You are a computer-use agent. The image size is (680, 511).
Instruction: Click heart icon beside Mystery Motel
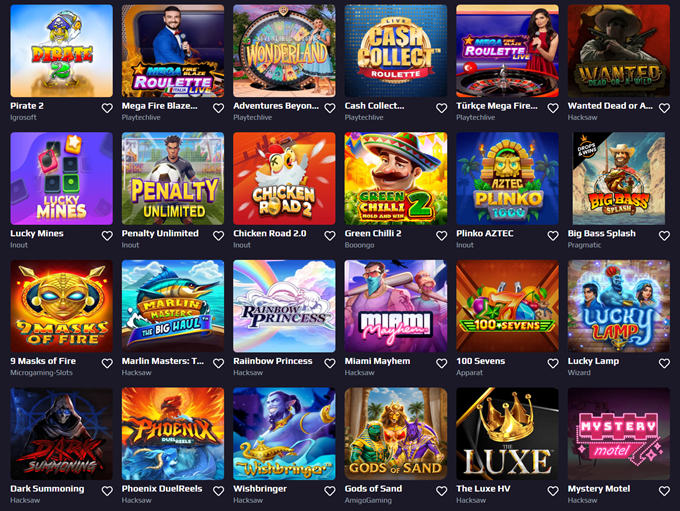point(664,491)
